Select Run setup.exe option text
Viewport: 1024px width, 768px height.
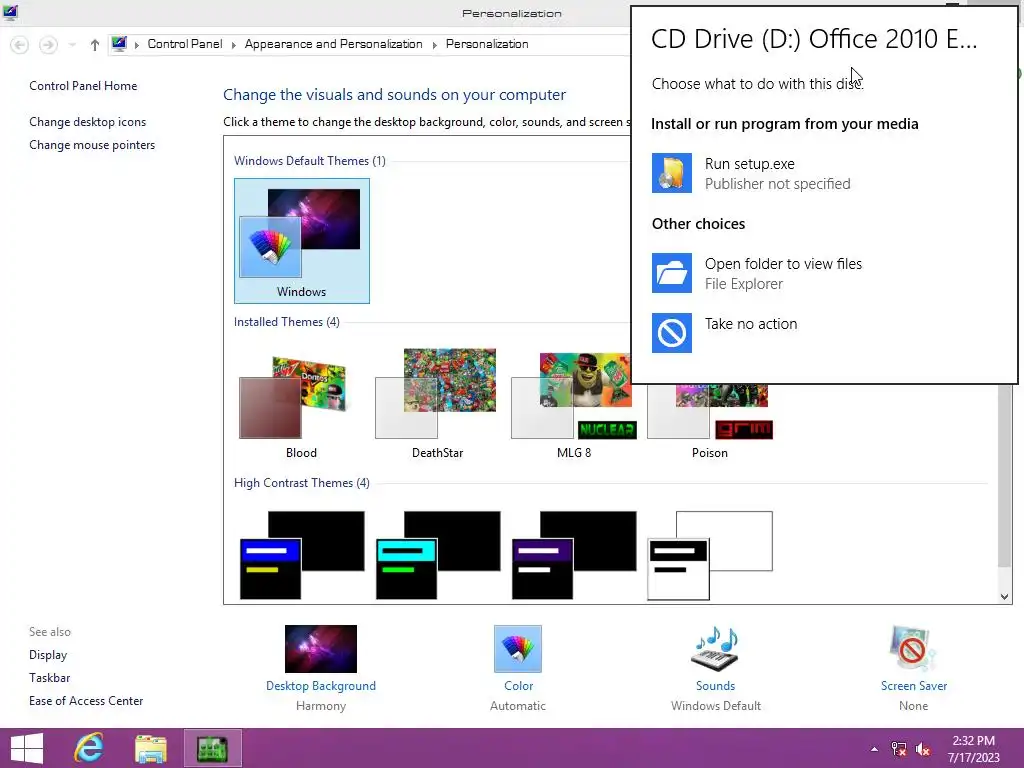tap(750, 164)
